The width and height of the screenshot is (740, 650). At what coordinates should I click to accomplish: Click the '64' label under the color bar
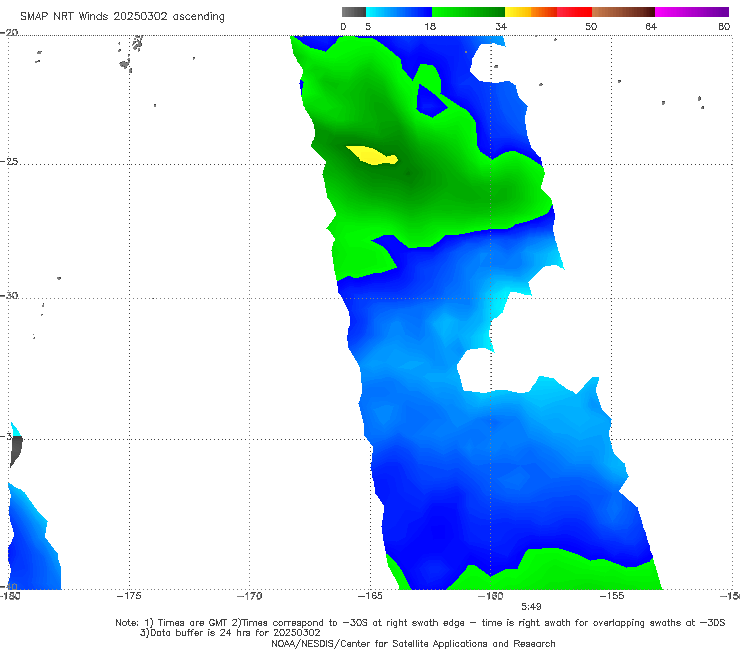click(x=651, y=26)
